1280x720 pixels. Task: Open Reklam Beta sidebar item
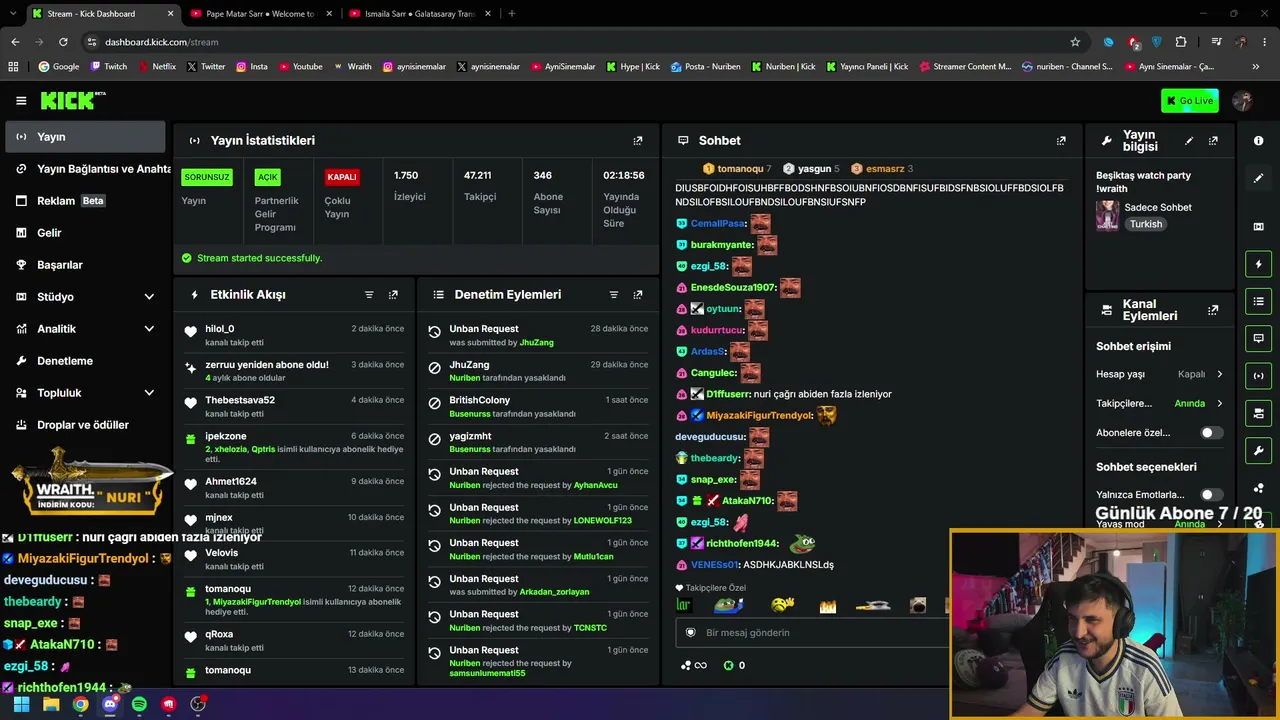[x=85, y=201]
